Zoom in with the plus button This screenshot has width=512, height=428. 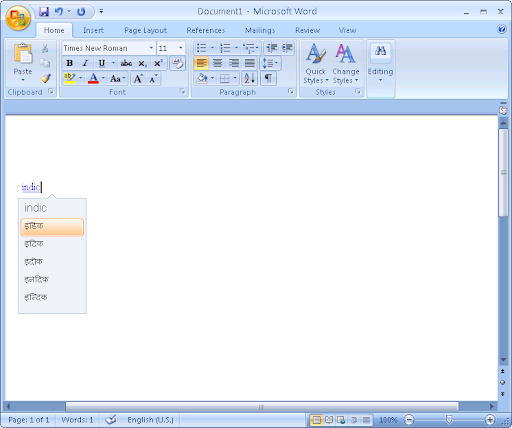[490, 420]
